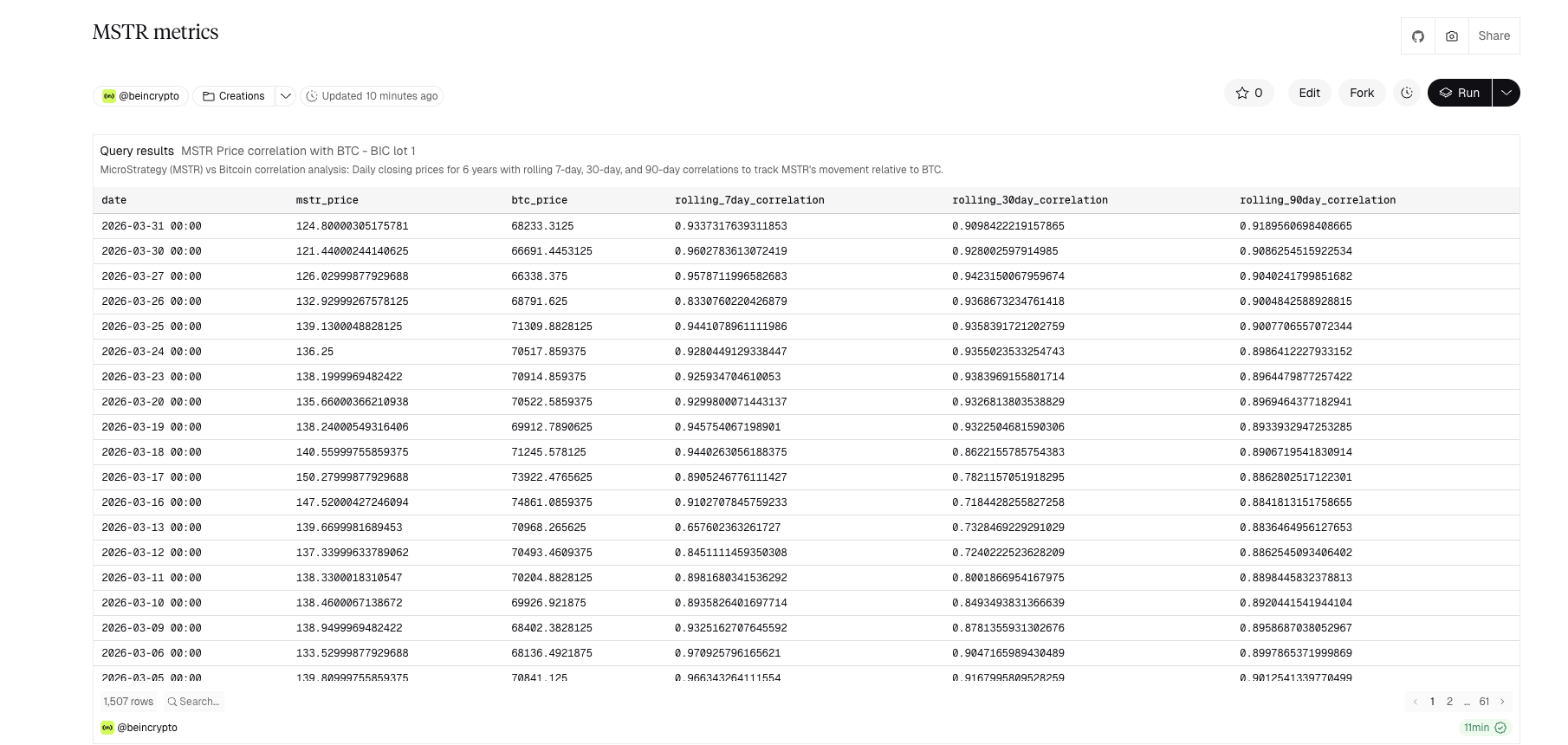Select the mstr_price cell 136.25

314,352
